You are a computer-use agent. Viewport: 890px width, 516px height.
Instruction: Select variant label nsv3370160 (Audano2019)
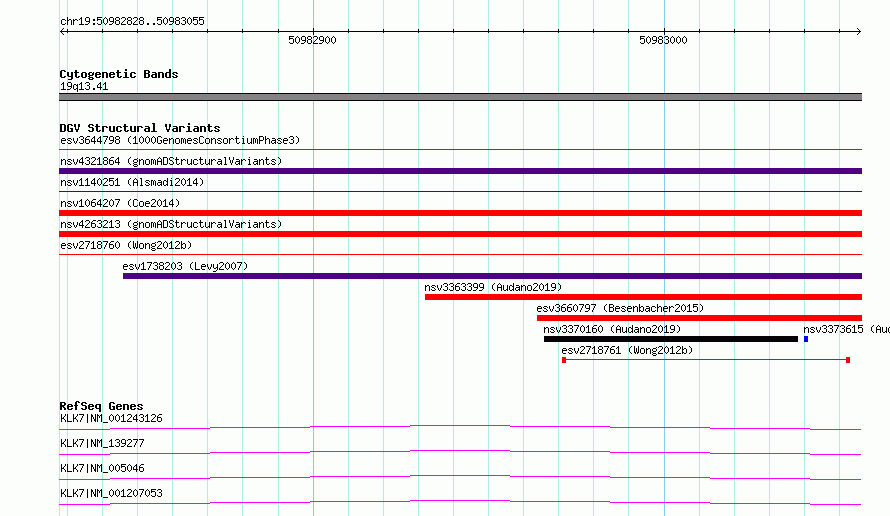pos(612,329)
